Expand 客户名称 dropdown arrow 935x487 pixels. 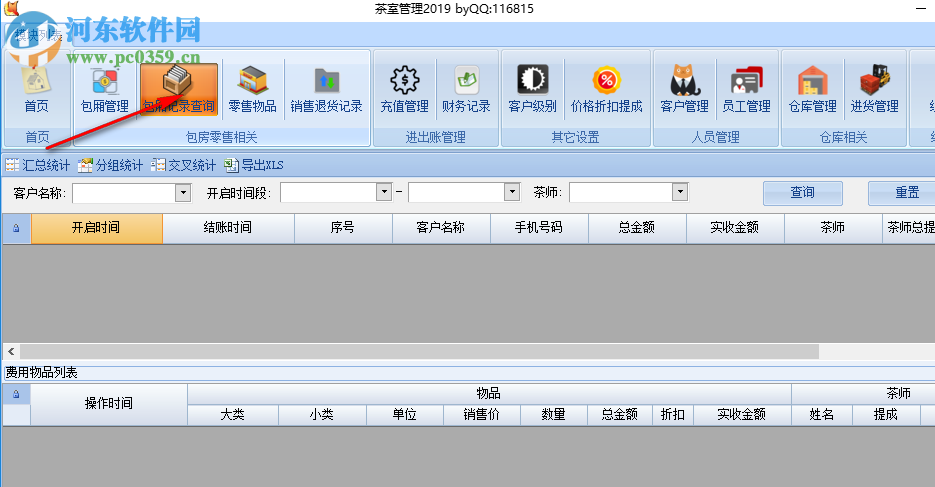tap(183, 193)
